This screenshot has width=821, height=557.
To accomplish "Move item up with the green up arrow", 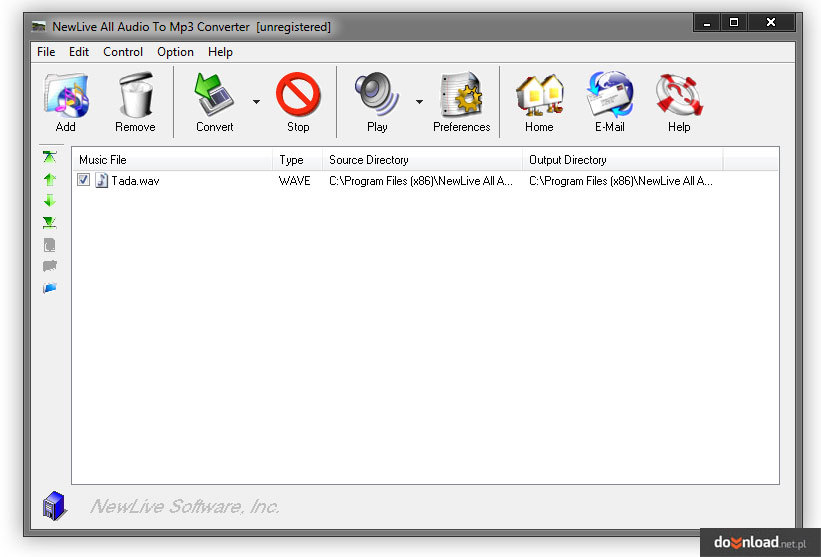I will tap(50, 179).
